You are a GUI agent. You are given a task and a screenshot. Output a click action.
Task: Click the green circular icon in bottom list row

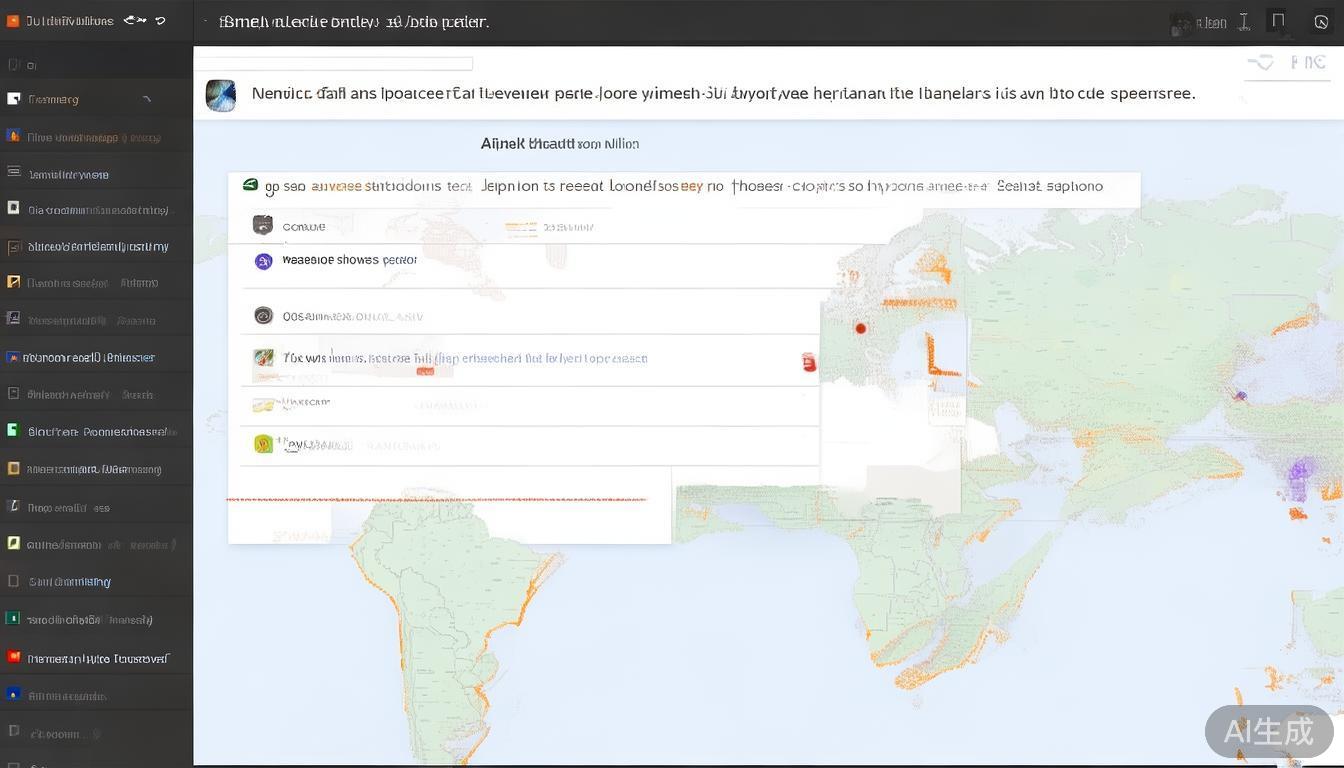coord(263,444)
